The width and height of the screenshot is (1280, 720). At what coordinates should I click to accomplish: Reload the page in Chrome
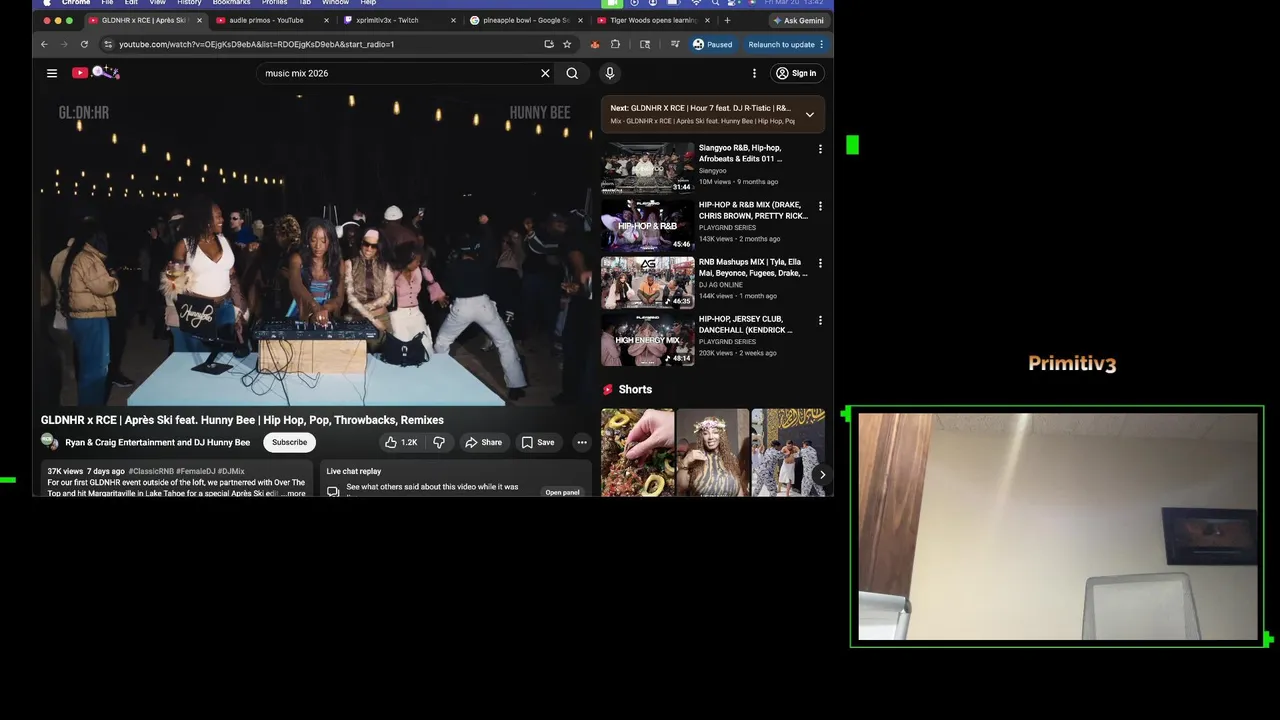point(84,44)
